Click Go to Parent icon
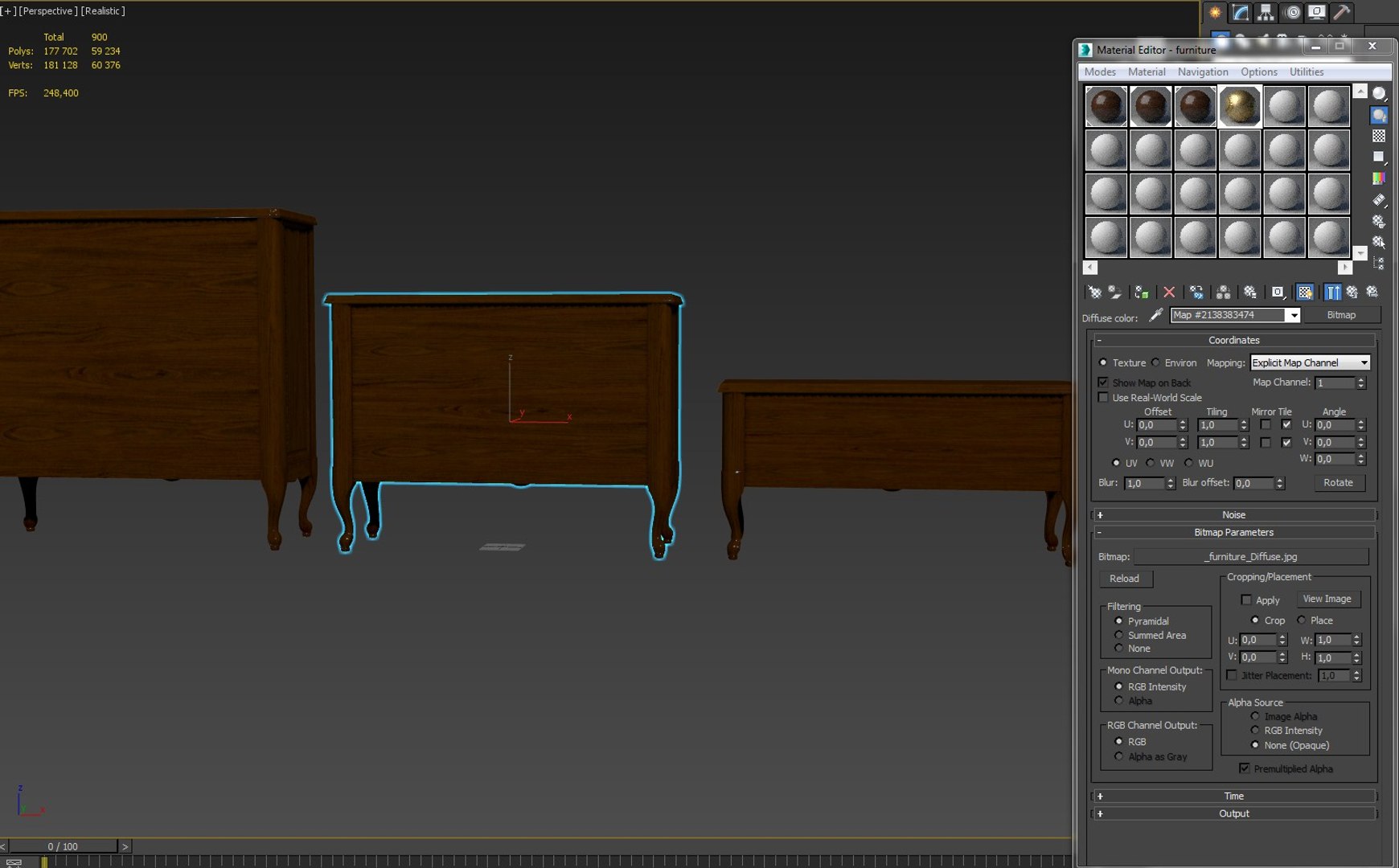The width and height of the screenshot is (1399, 868). [1352, 292]
